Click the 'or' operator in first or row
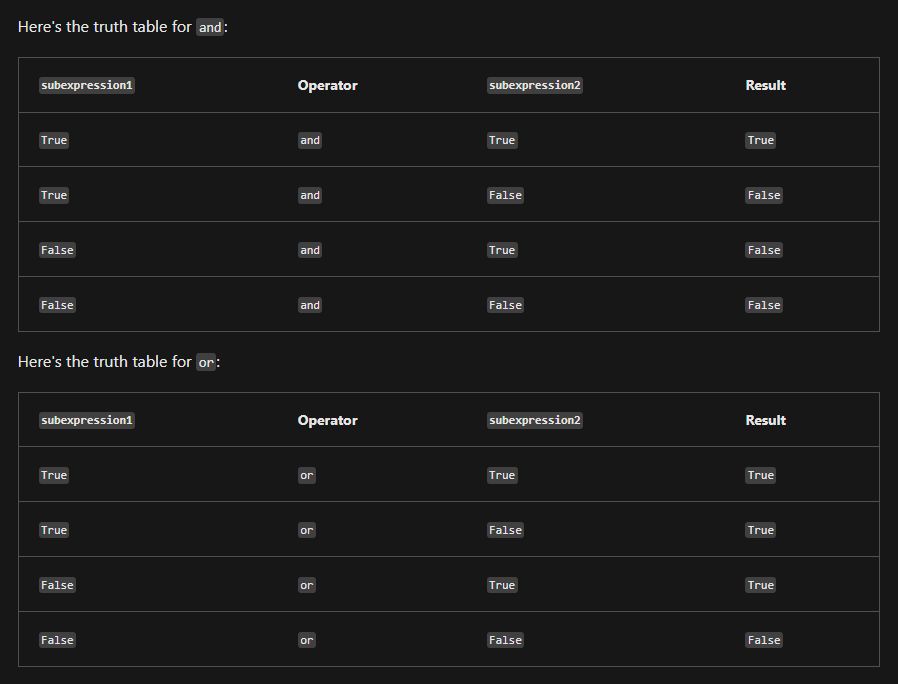The height and width of the screenshot is (684, 898). 307,475
